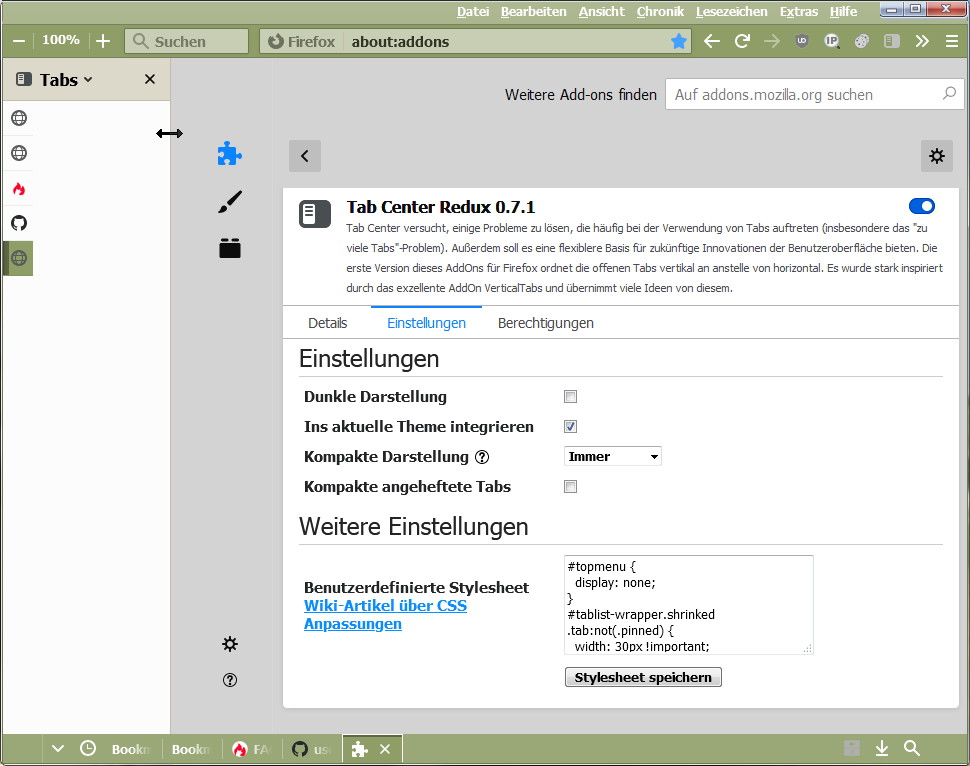
Task: Click the cookie extension toolbar icon
Action: [862, 41]
